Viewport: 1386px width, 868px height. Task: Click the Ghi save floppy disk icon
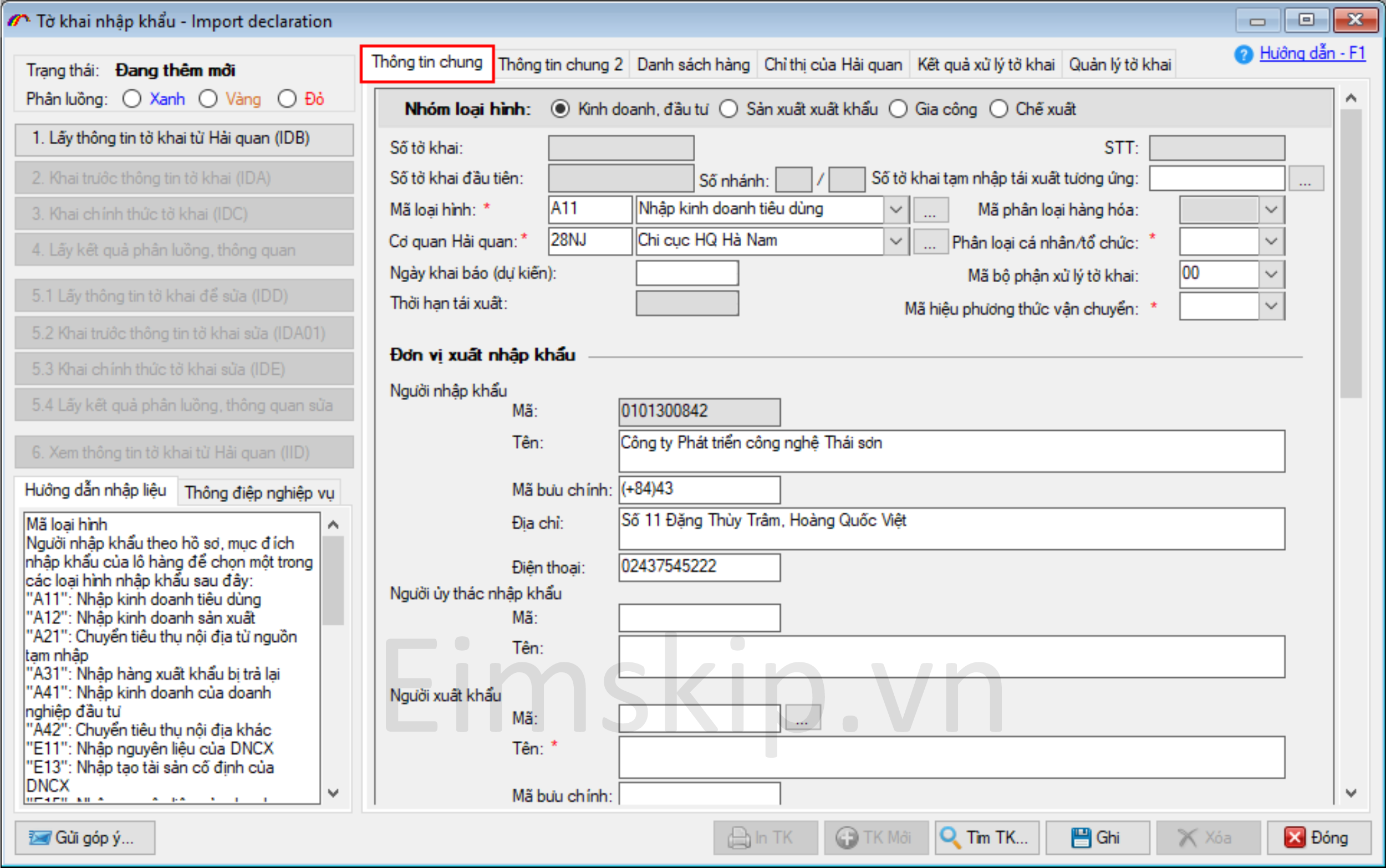coord(1081,837)
